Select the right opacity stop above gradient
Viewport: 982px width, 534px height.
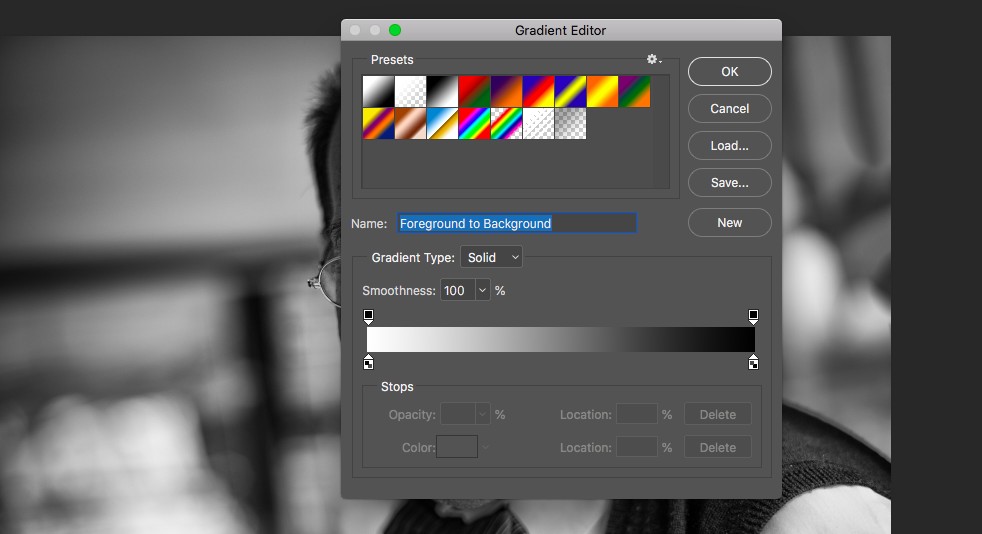coord(753,316)
